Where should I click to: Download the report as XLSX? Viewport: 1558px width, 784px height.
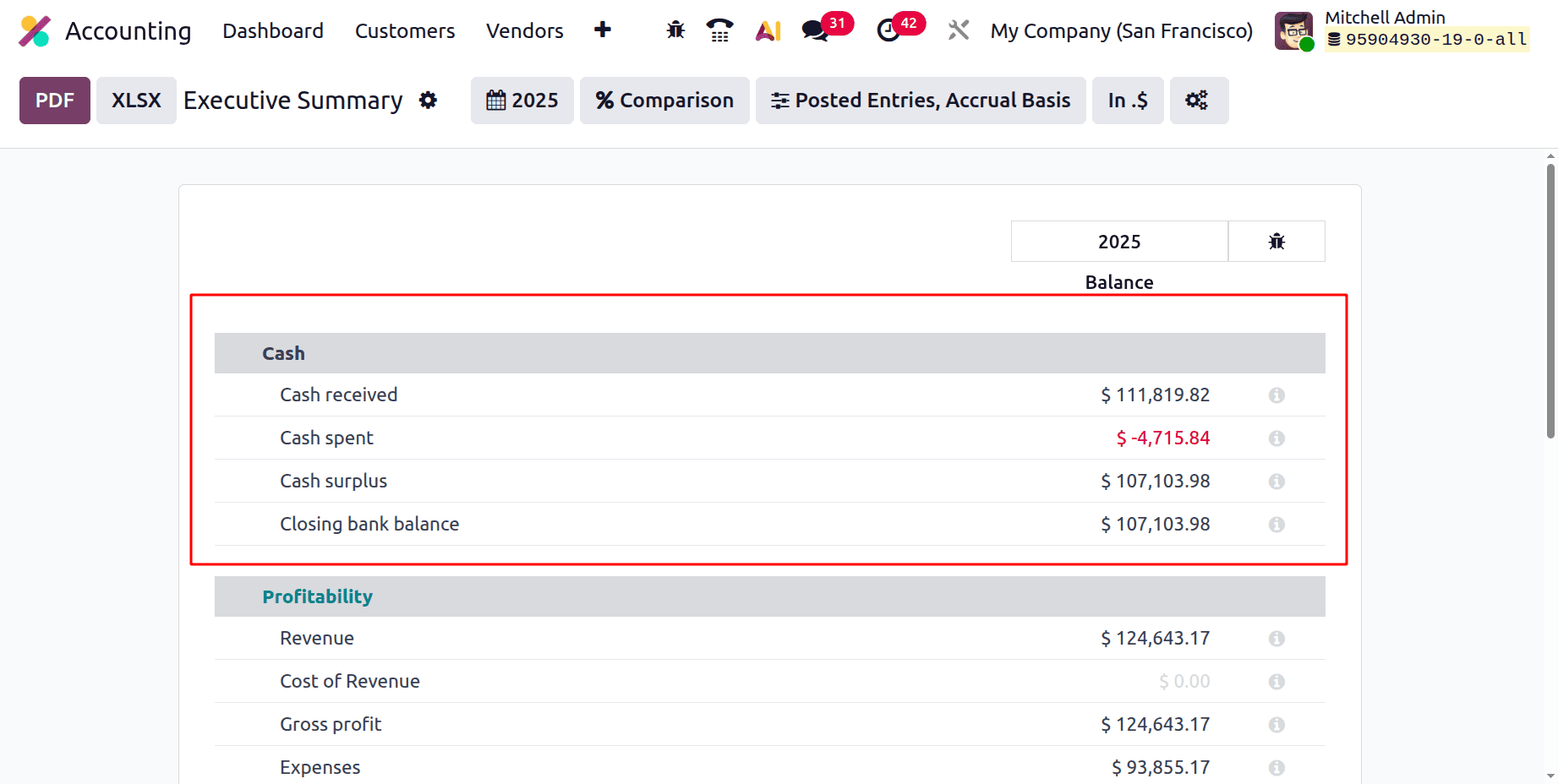[135, 100]
